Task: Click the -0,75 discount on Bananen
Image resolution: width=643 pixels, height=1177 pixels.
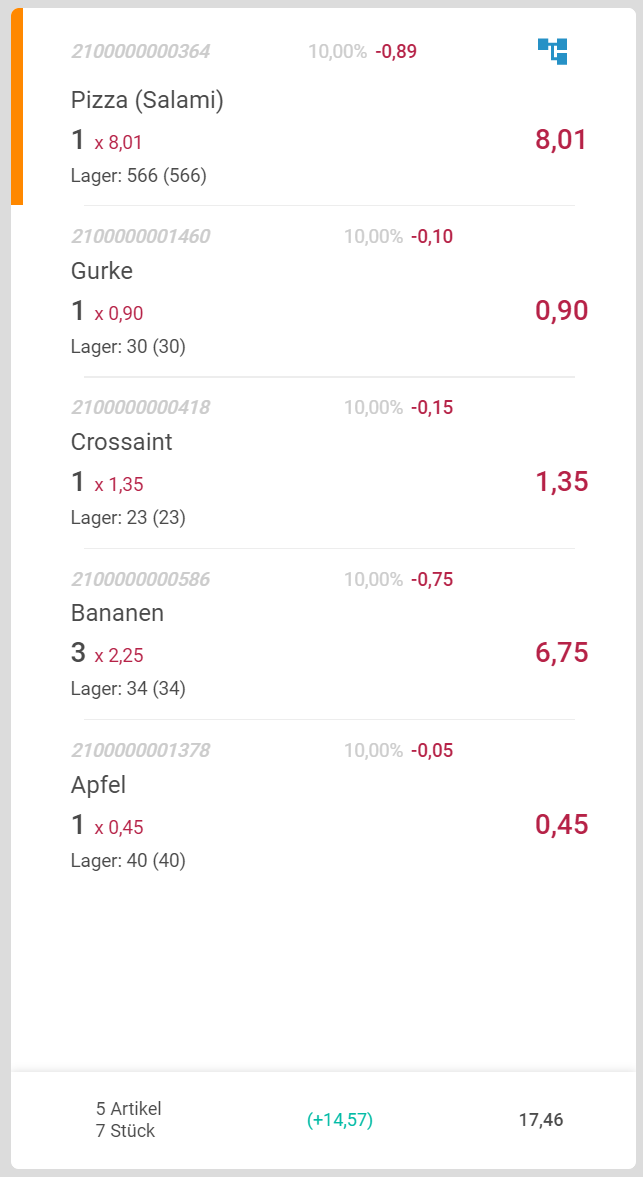Action: 432,579
